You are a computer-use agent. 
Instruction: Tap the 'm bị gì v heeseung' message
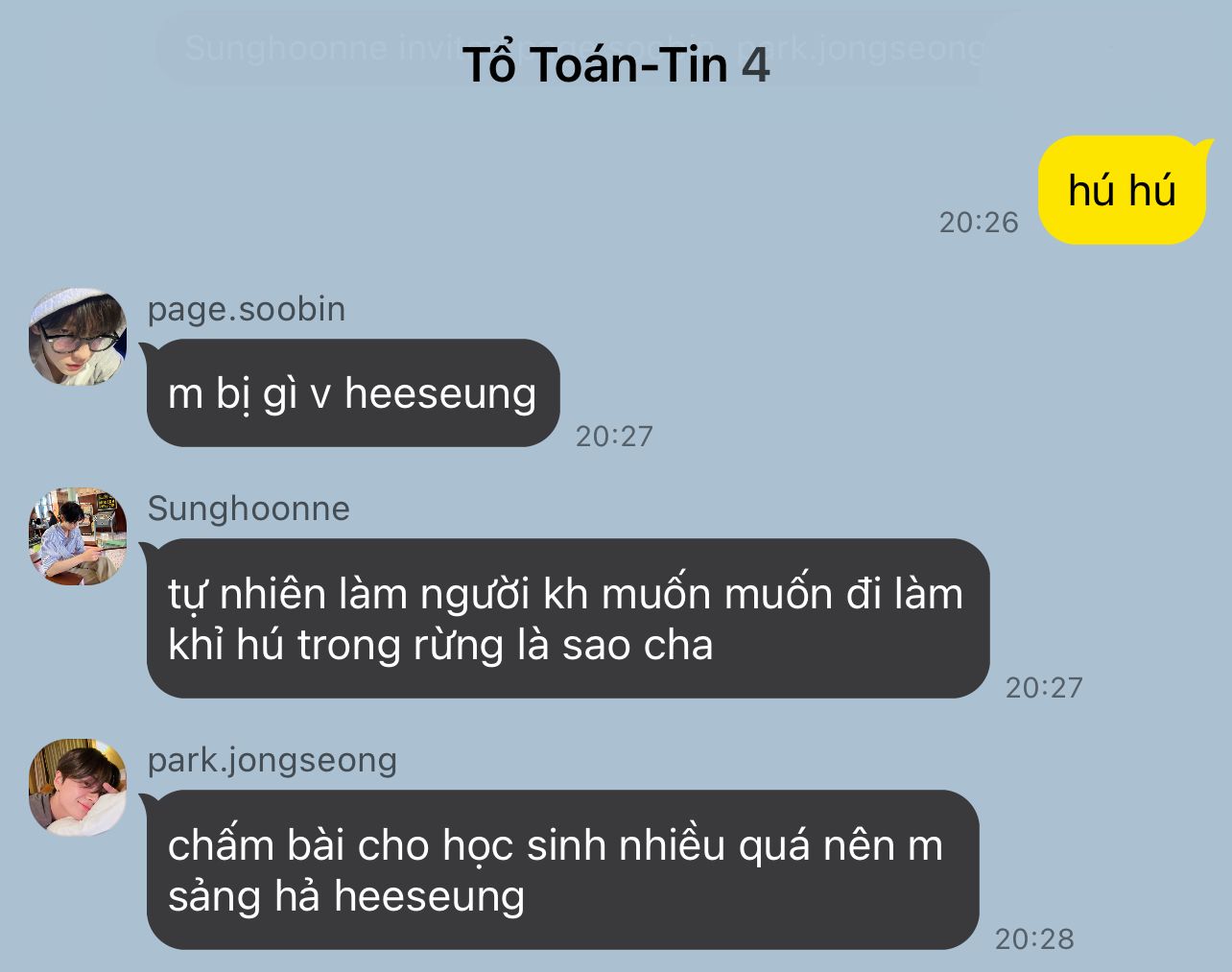click(352, 392)
